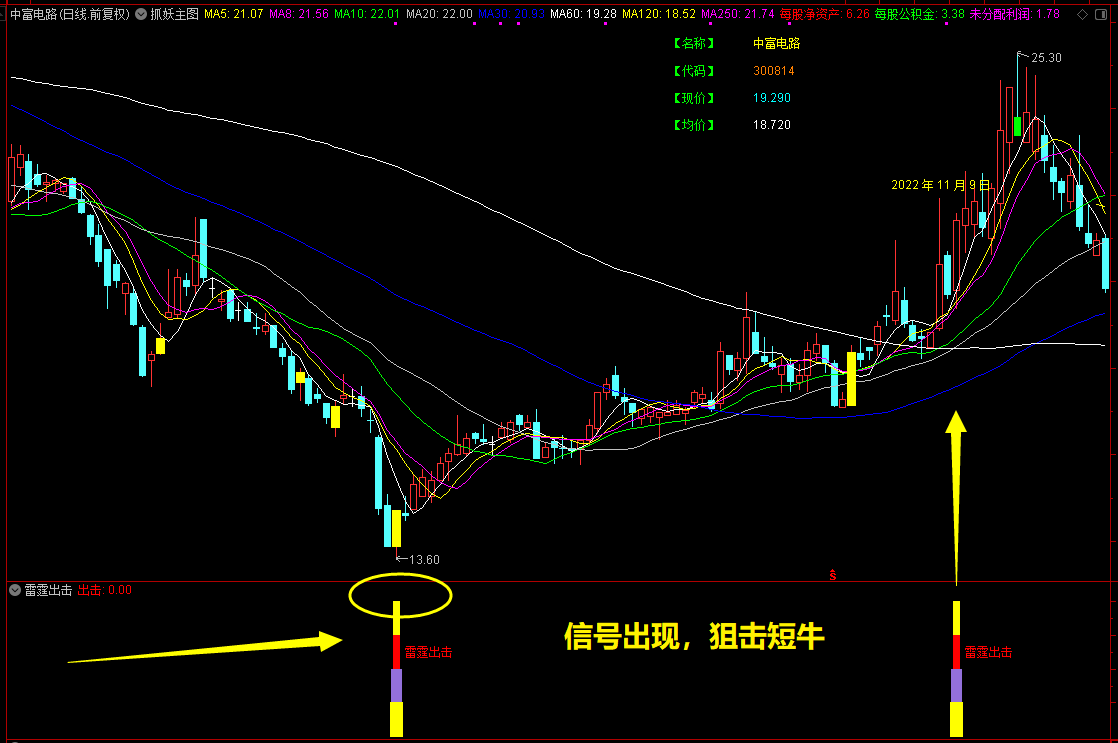Click the 2022年11月9日 date annotation

[940, 185]
